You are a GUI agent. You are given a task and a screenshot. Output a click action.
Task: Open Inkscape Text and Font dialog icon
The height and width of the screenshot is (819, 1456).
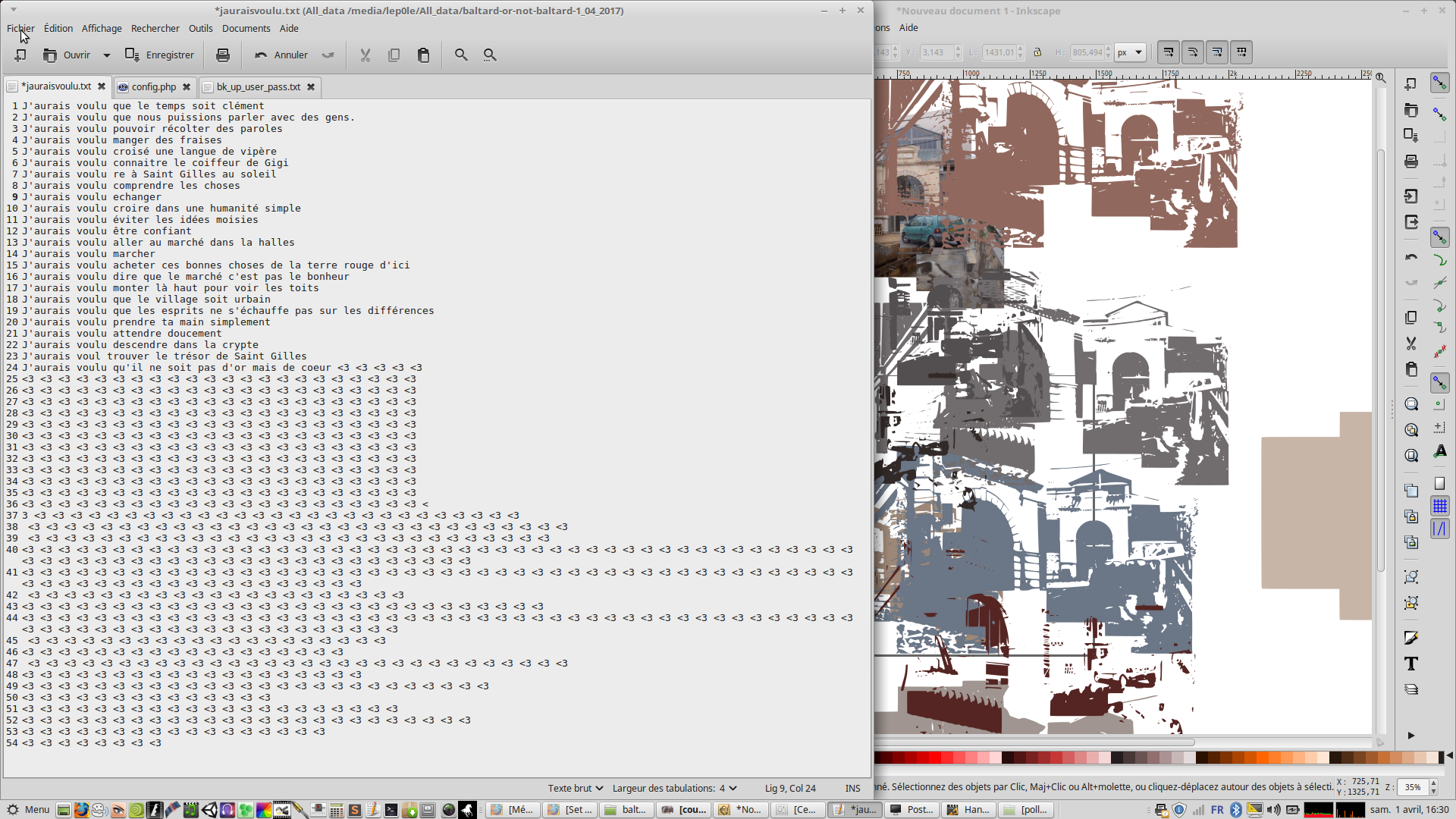pyautogui.click(x=1410, y=664)
